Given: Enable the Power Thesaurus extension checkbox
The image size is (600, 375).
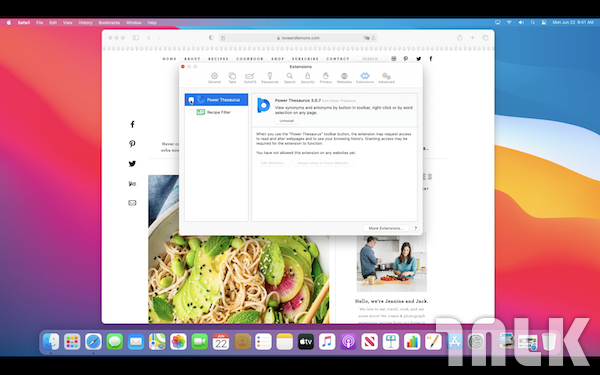Looking at the screenshot, I should 191,100.
